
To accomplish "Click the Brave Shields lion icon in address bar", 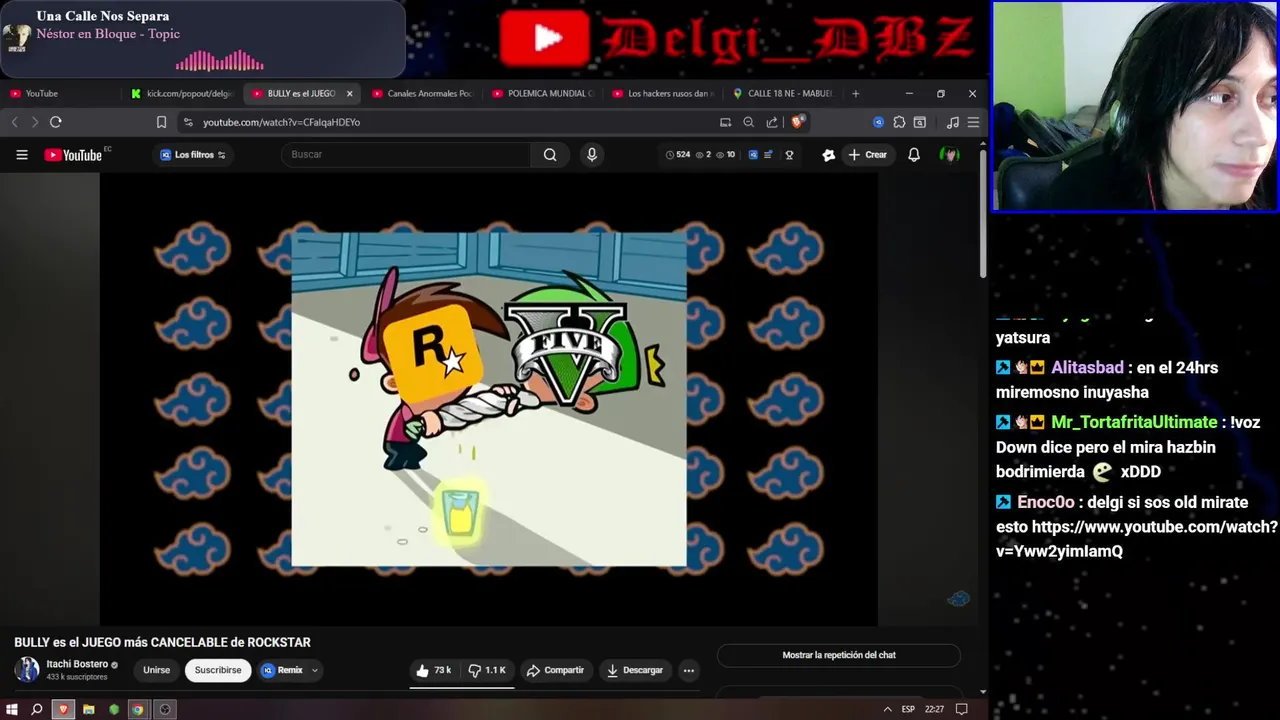I will click(x=798, y=122).
